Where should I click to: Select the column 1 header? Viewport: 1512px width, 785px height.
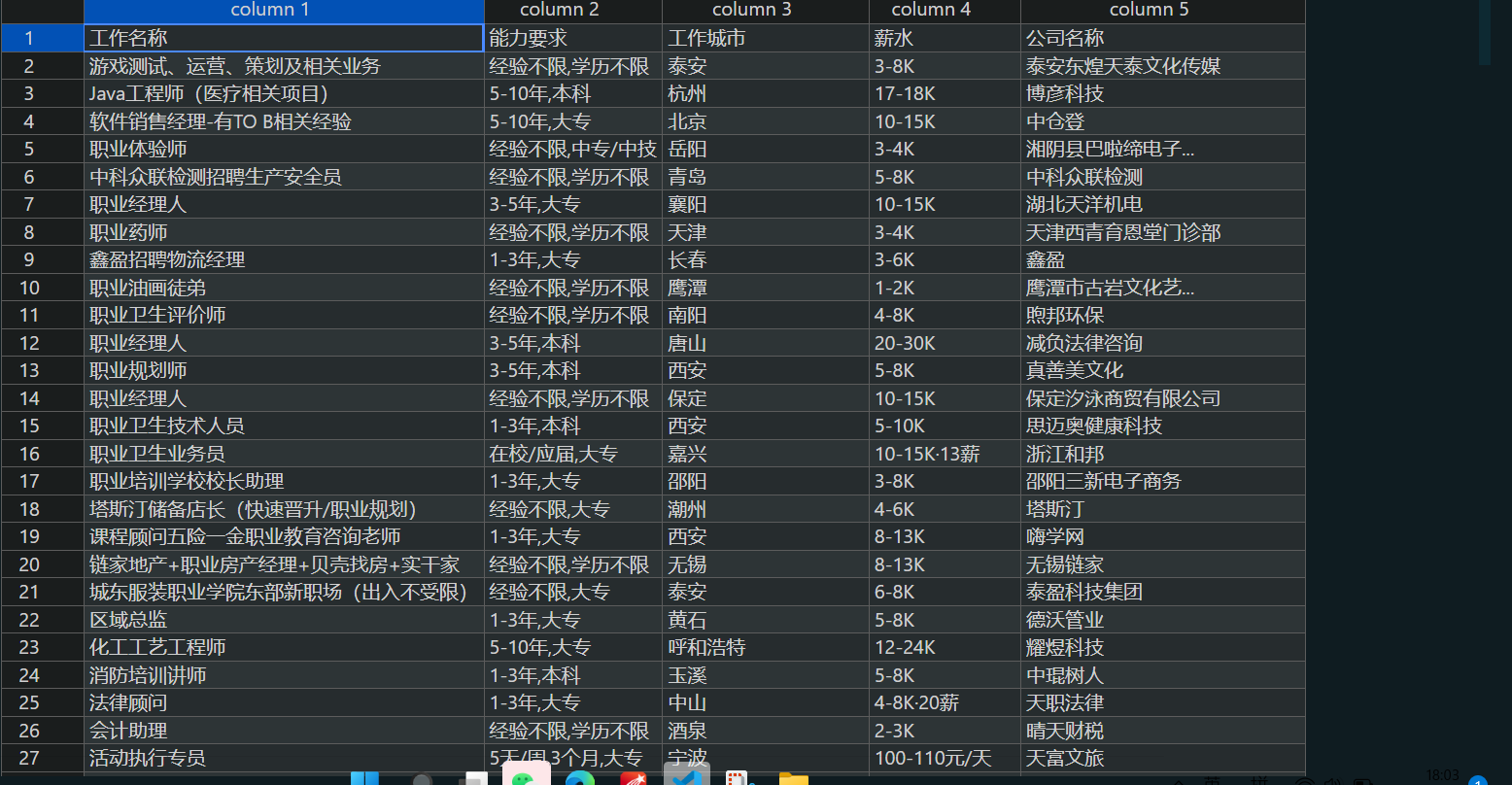pyautogui.click(x=284, y=11)
